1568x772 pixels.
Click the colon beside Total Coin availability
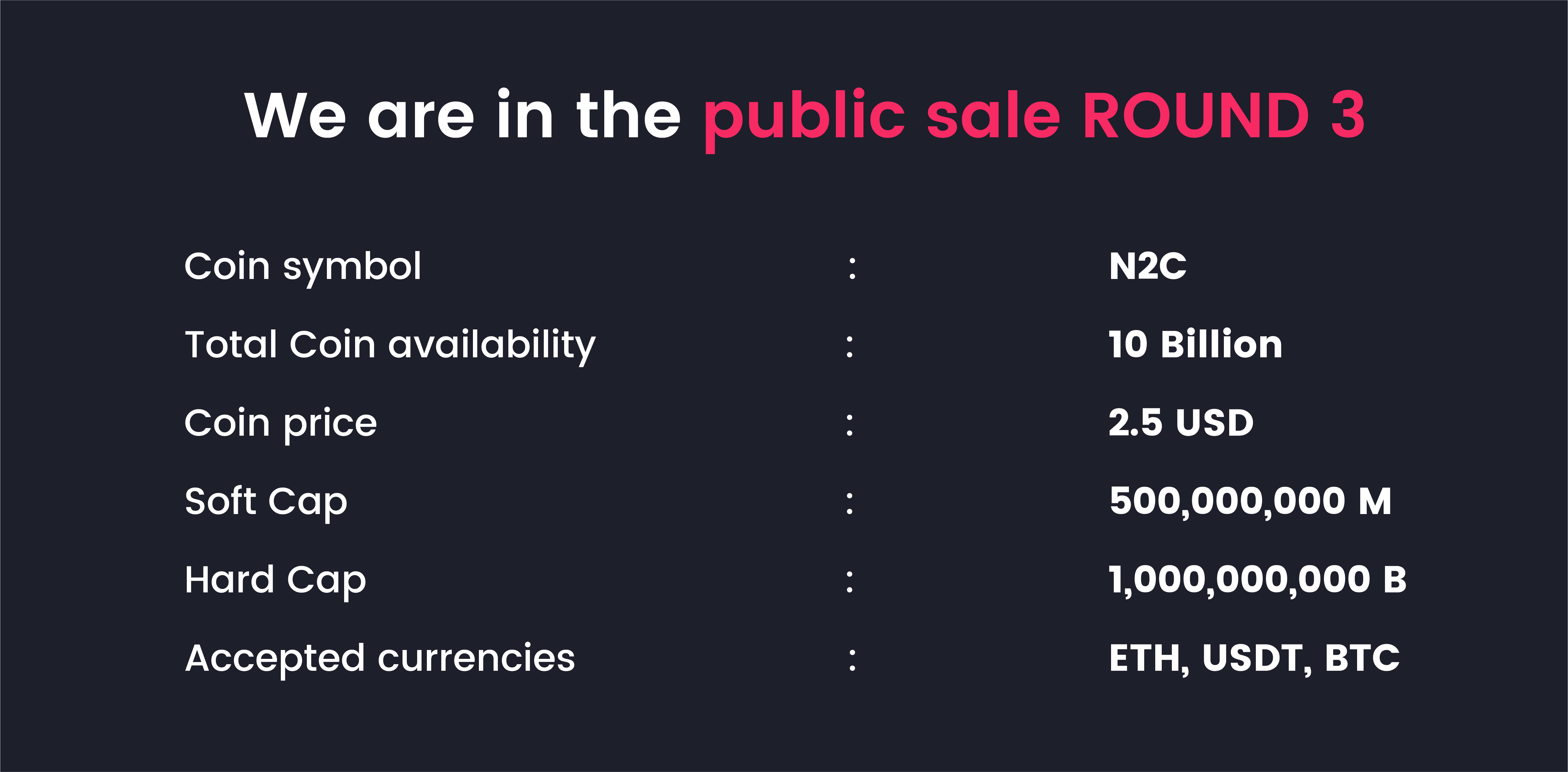850,346
